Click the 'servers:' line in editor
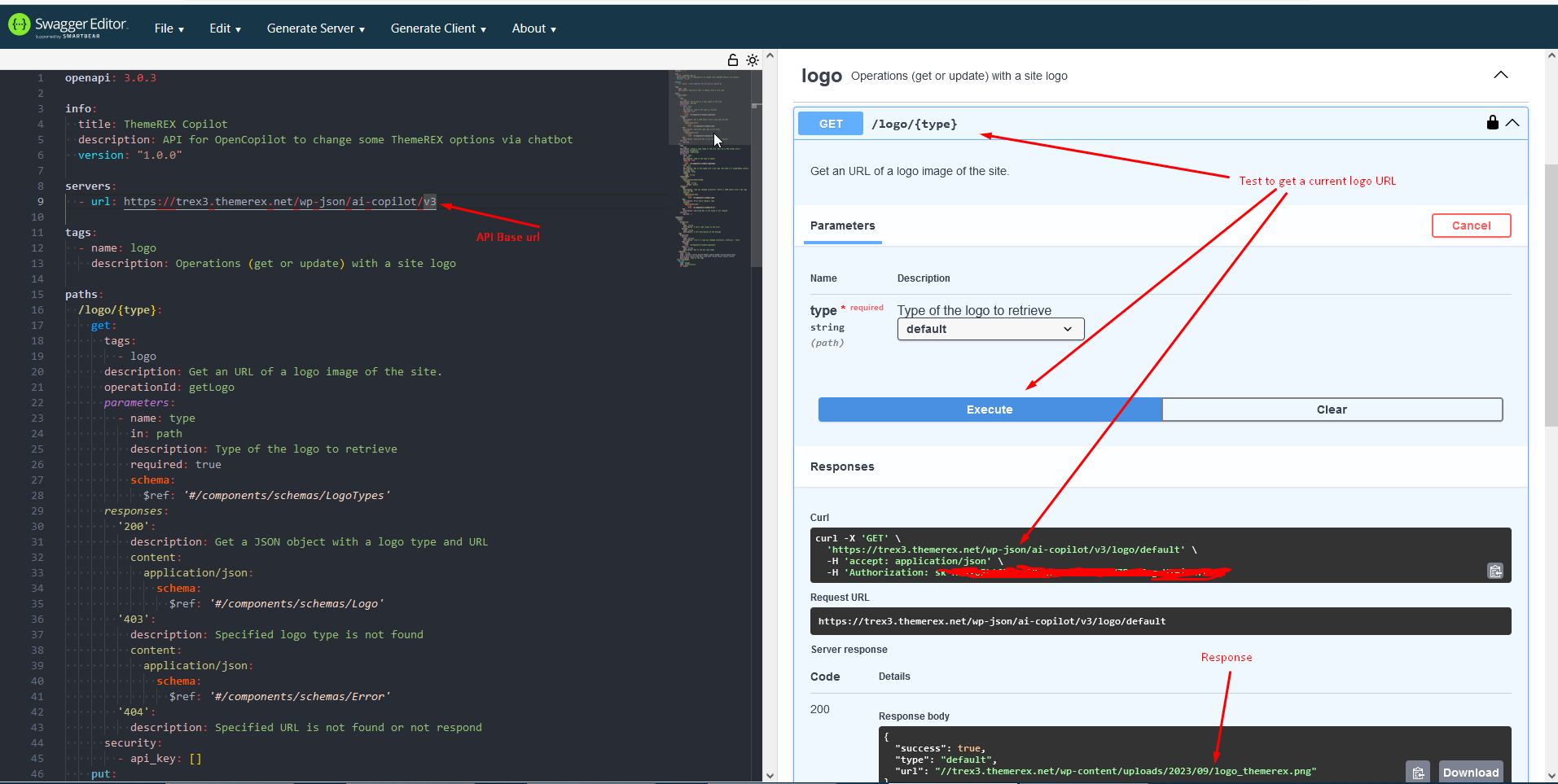This screenshot has height=784, width=1558. click(90, 186)
